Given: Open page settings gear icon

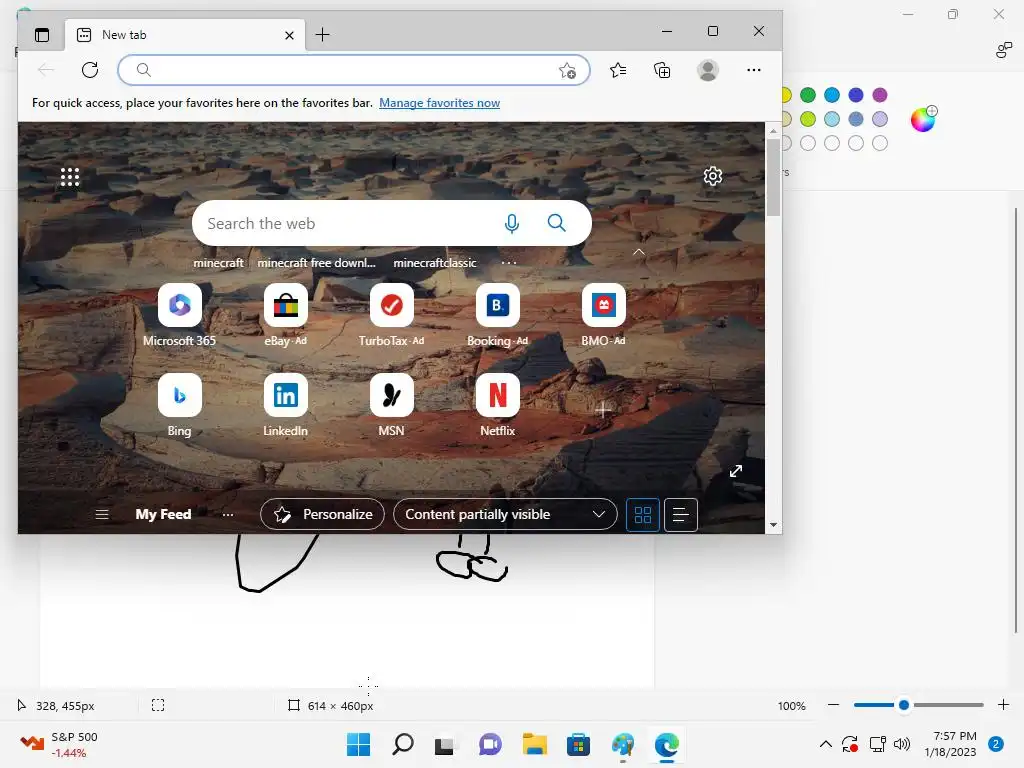Looking at the screenshot, I should click(x=712, y=176).
